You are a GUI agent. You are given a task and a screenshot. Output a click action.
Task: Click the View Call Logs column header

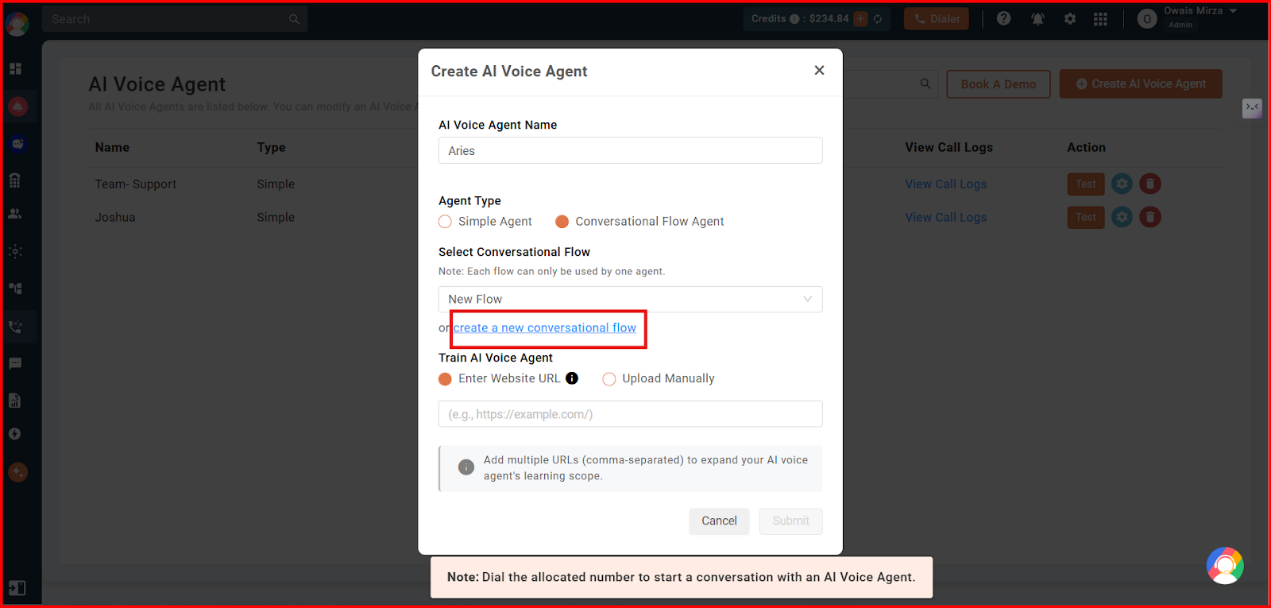[949, 147]
